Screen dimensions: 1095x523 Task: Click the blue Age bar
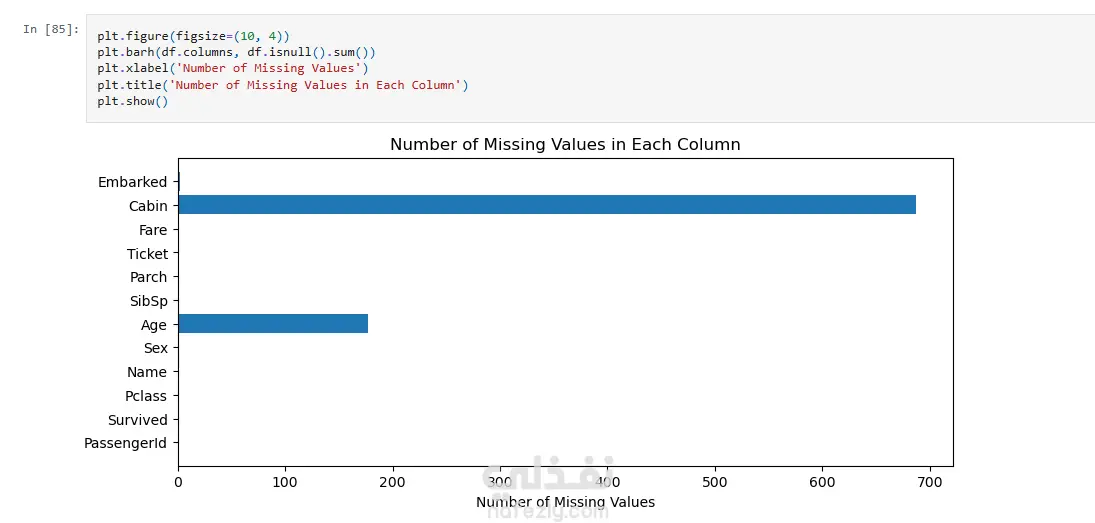(272, 324)
